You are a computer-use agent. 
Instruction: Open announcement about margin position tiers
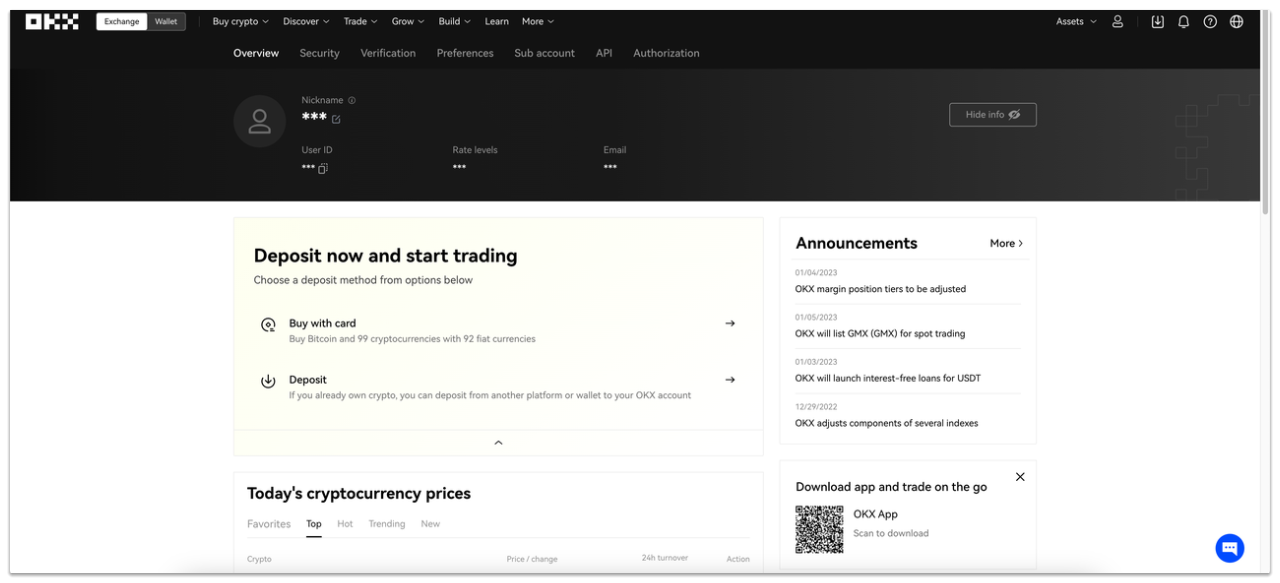click(880, 289)
